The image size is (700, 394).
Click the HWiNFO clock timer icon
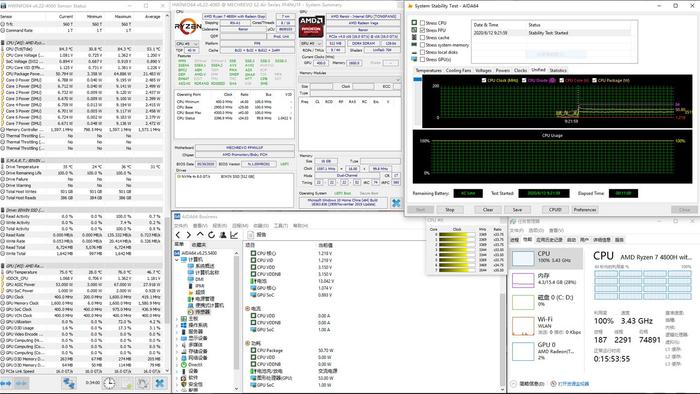(x=109, y=383)
